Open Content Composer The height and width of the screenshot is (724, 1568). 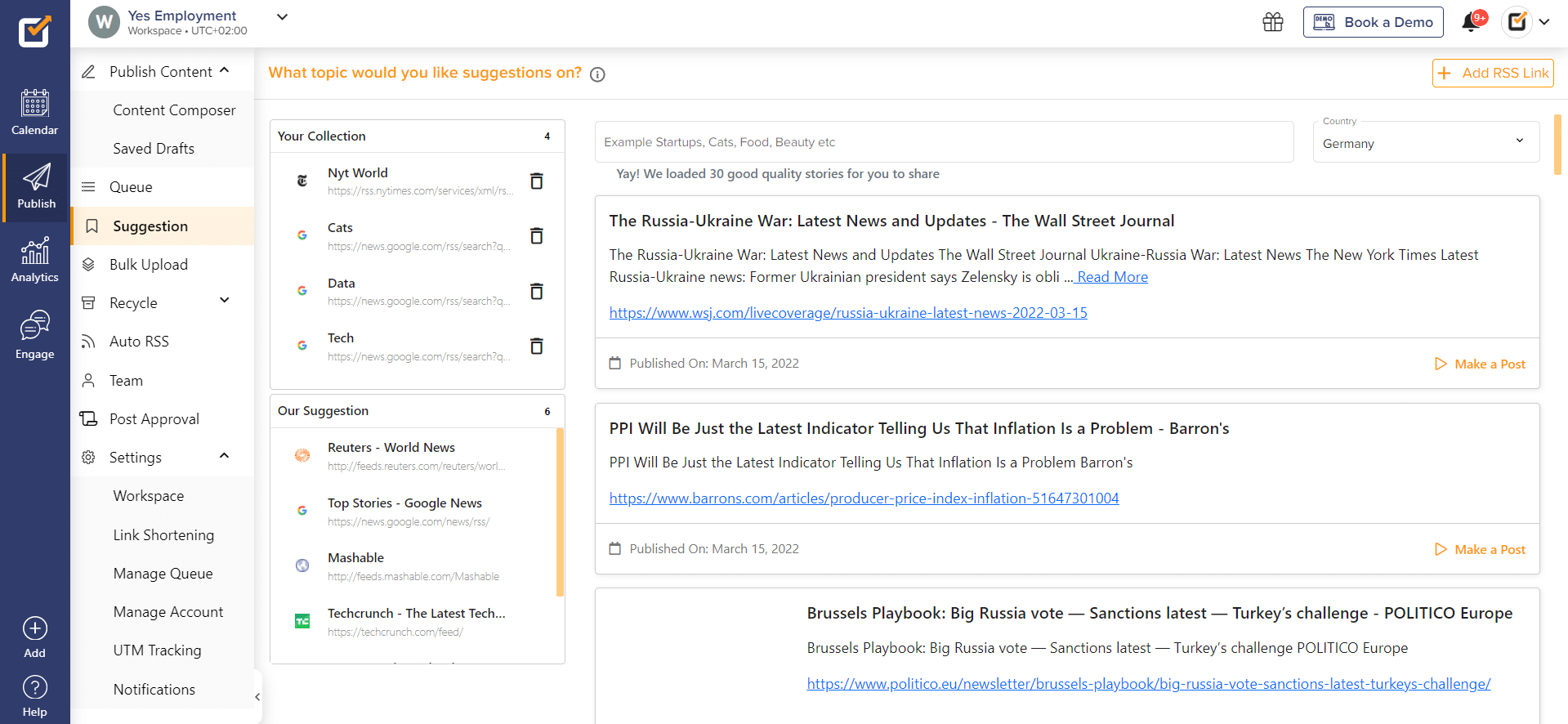pos(174,109)
